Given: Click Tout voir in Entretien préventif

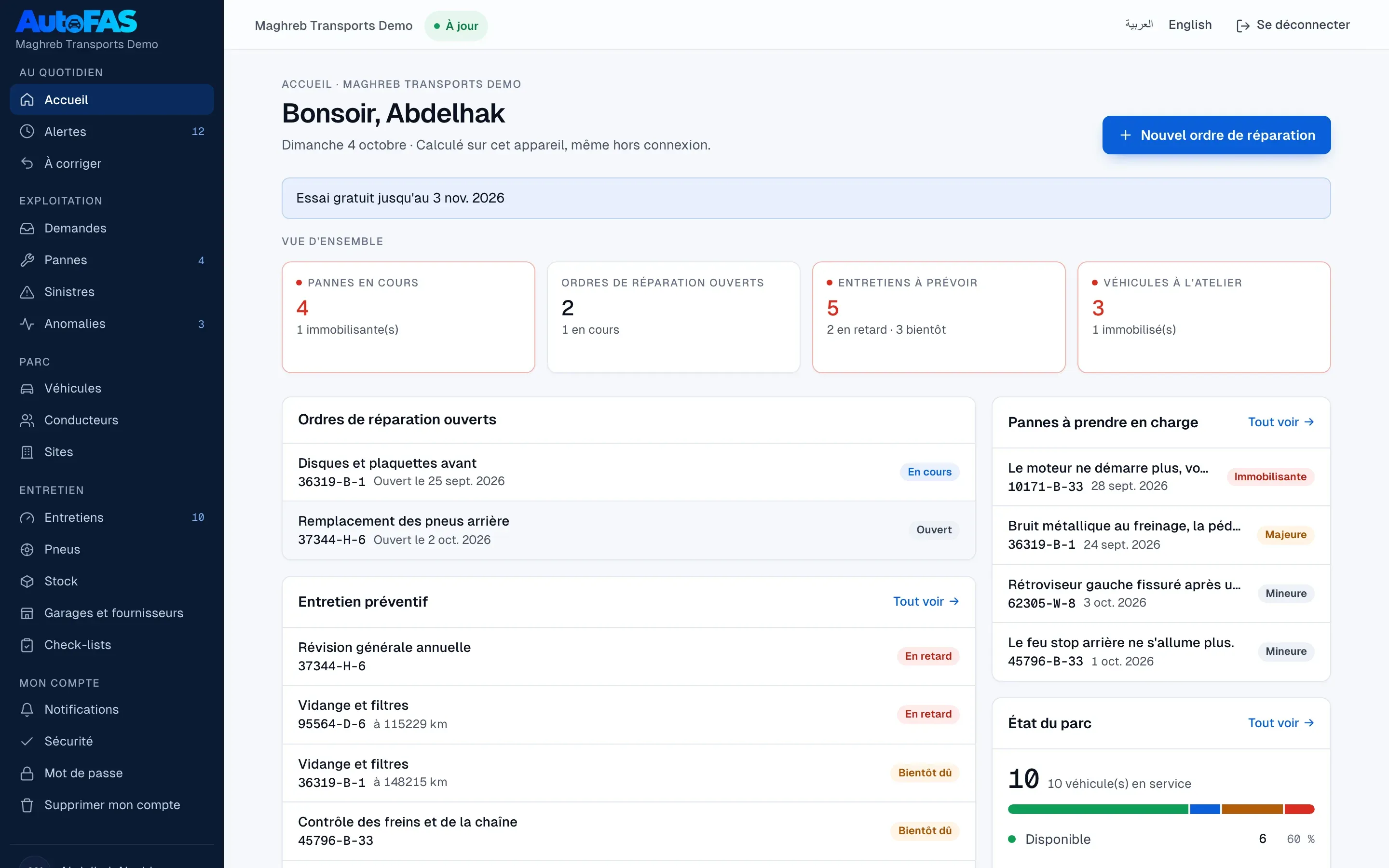Looking at the screenshot, I should pyautogui.click(x=926, y=601).
